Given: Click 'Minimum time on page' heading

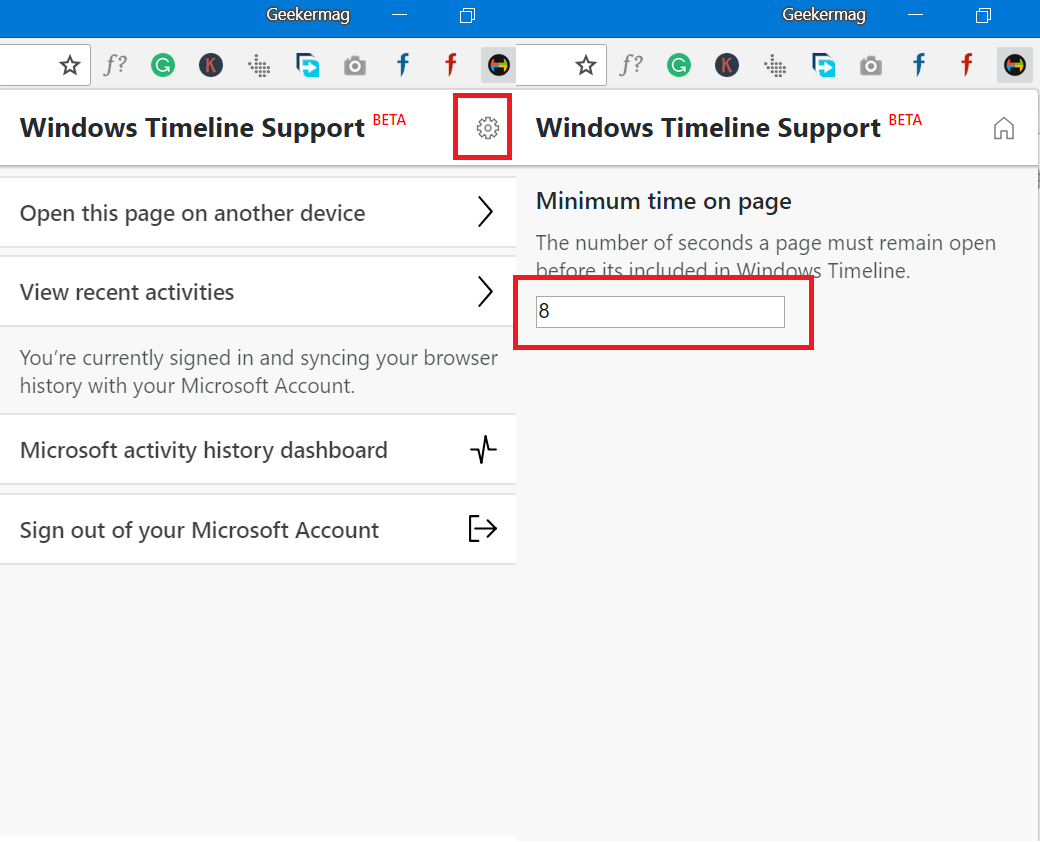Looking at the screenshot, I should coord(663,201).
